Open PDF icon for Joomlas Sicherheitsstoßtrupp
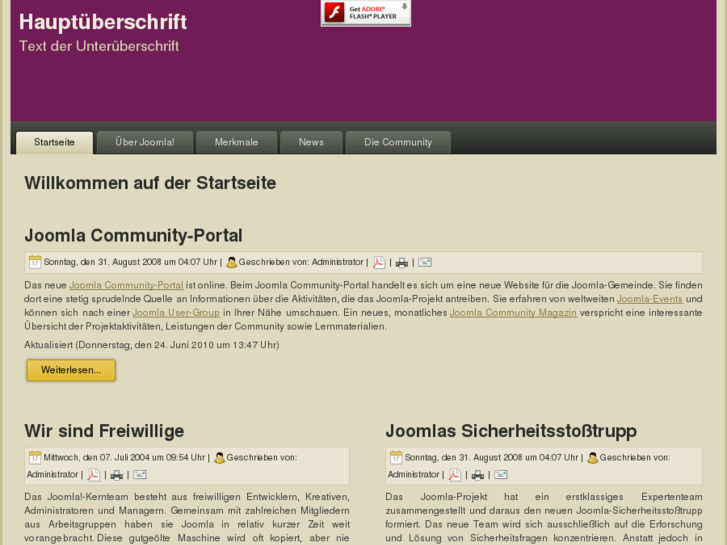 pos(455,475)
